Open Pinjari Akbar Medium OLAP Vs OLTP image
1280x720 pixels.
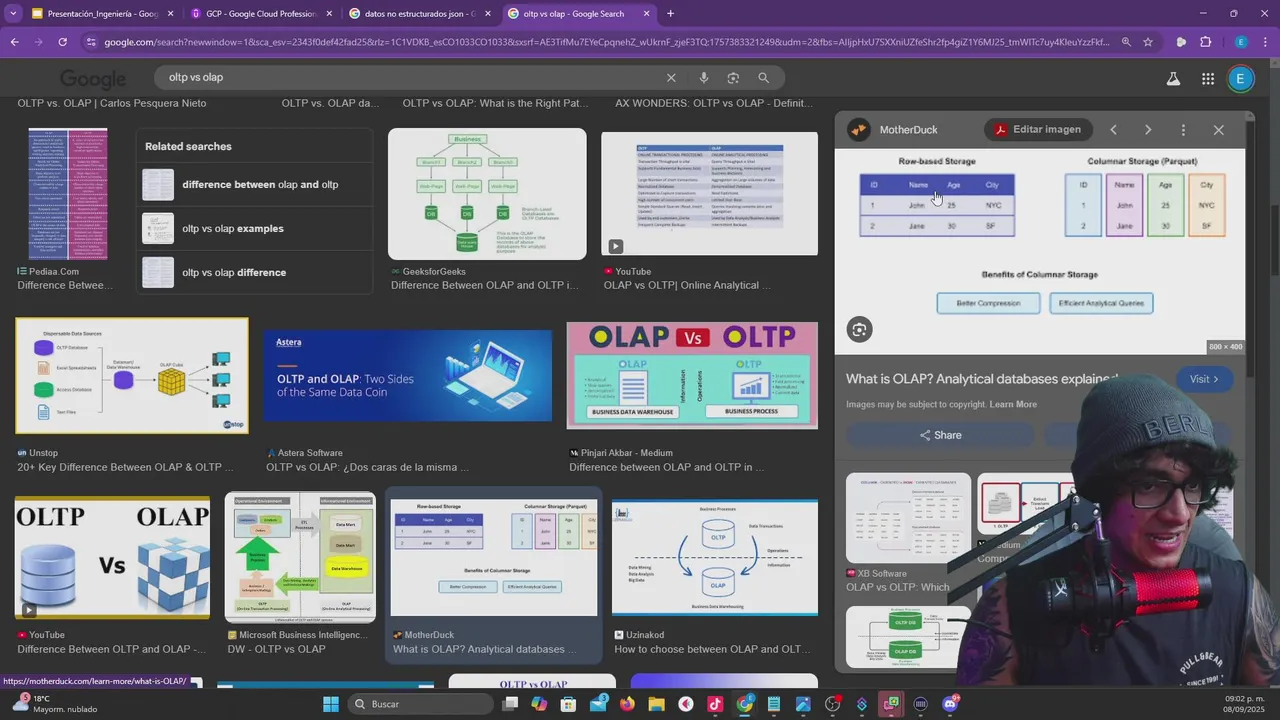[x=692, y=376]
